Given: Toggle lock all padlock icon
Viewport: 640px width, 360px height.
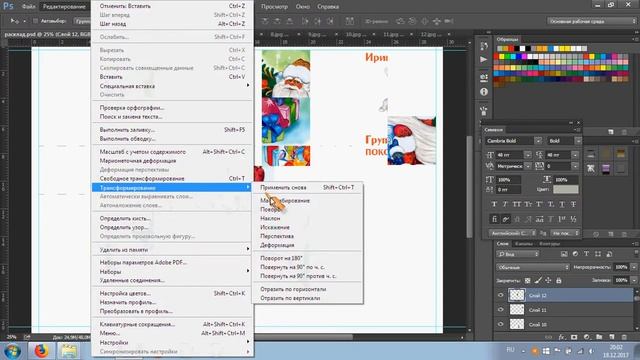Looking at the screenshot, I should click(559, 280).
